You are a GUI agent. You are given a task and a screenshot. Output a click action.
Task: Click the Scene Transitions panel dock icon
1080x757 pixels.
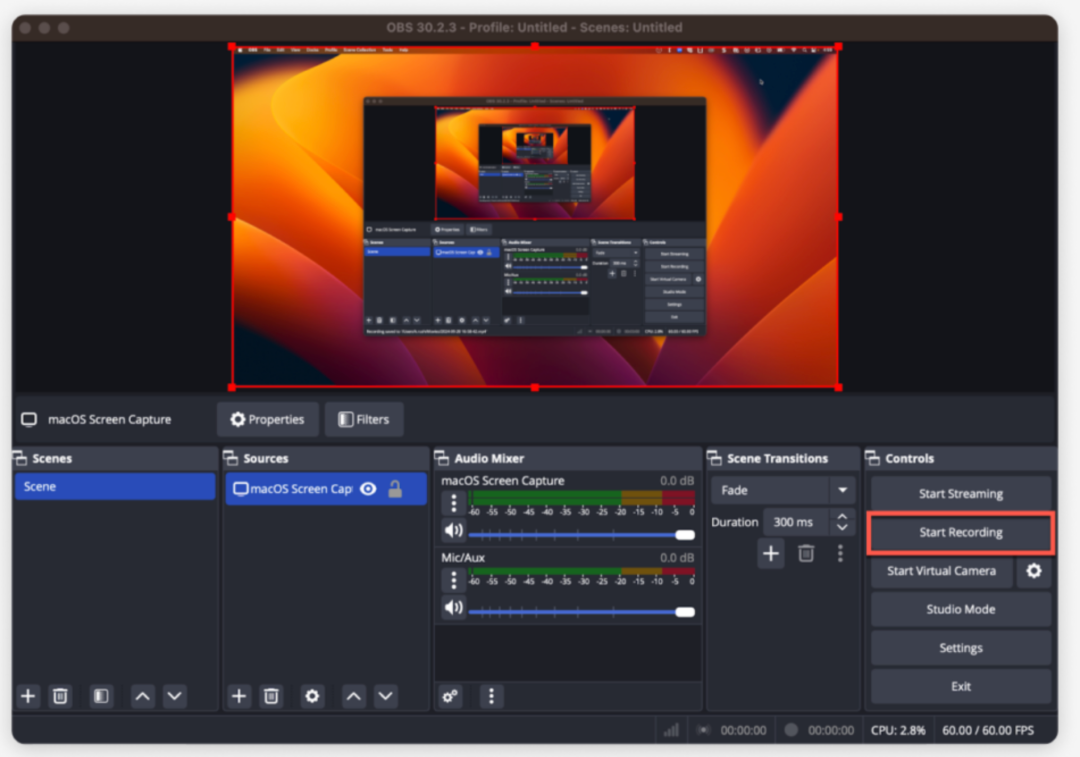714,458
